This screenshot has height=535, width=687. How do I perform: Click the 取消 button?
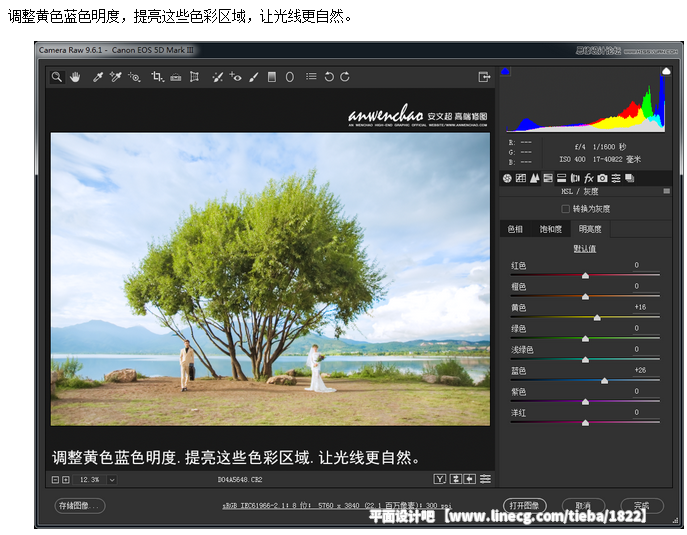point(583,506)
